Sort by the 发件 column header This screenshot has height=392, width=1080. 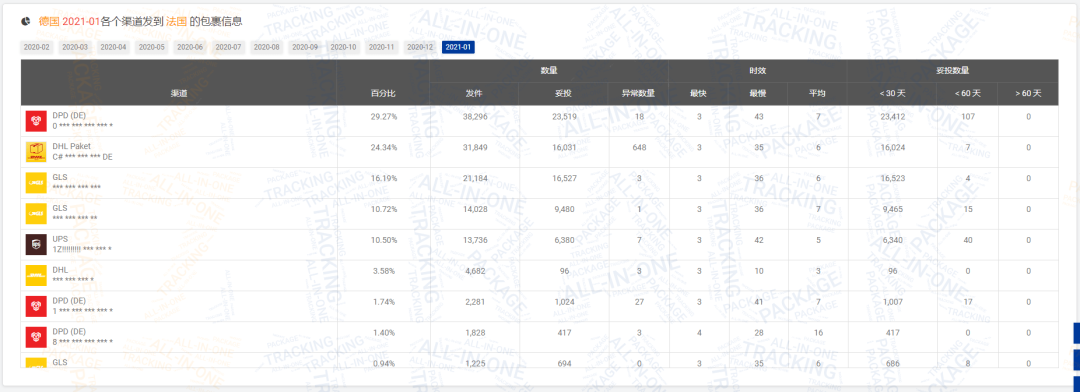pos(474,93)
